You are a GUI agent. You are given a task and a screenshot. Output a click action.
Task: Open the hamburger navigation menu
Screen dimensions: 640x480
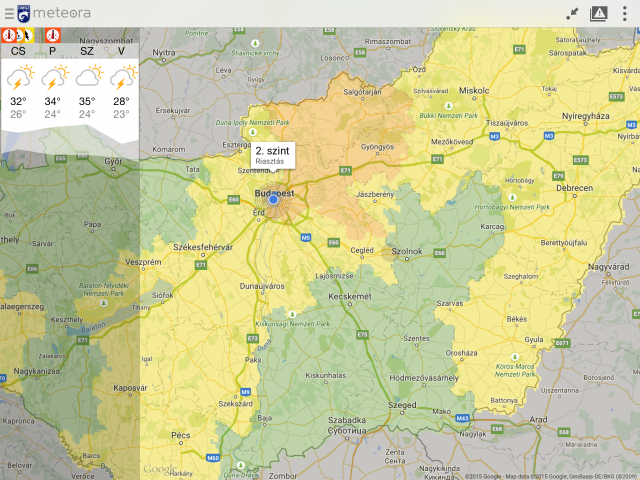click(9, 13)
